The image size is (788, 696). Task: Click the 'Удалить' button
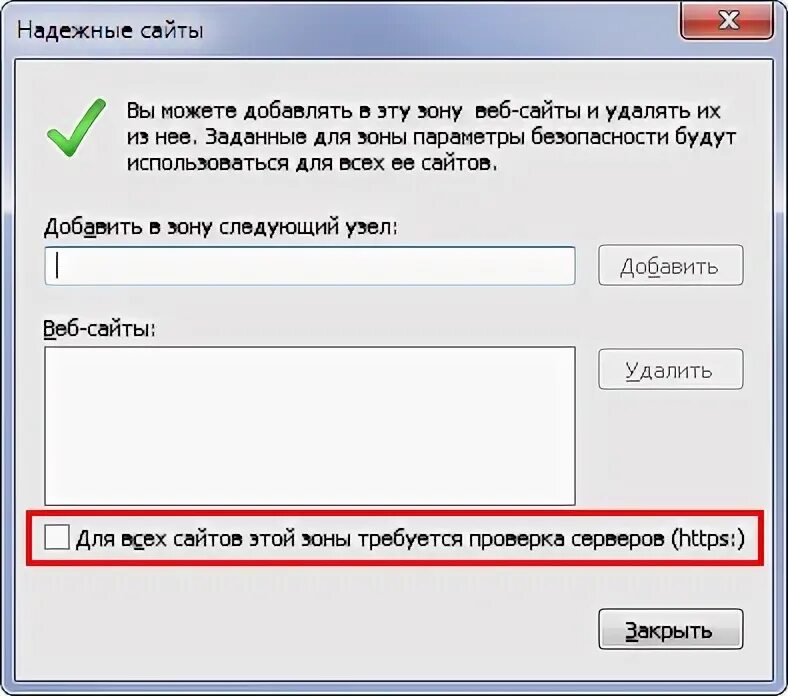[x=670, y=369]
